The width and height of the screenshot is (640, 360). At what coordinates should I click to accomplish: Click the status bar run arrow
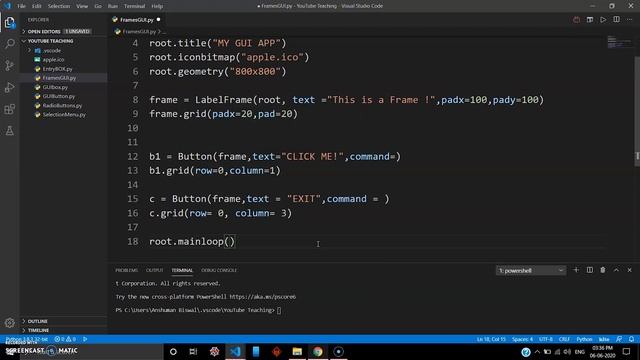(85, 339)
